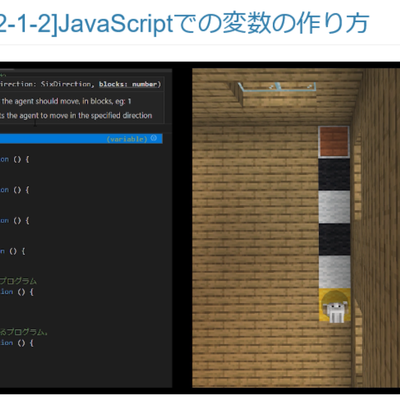Click the lesson video thumbnail
This screenshot has width=400, height=400.
pyautogui.click(x=200, y=228)
